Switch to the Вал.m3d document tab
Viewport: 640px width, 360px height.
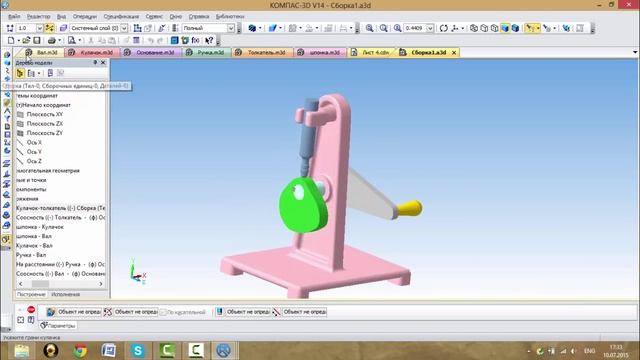42,52
